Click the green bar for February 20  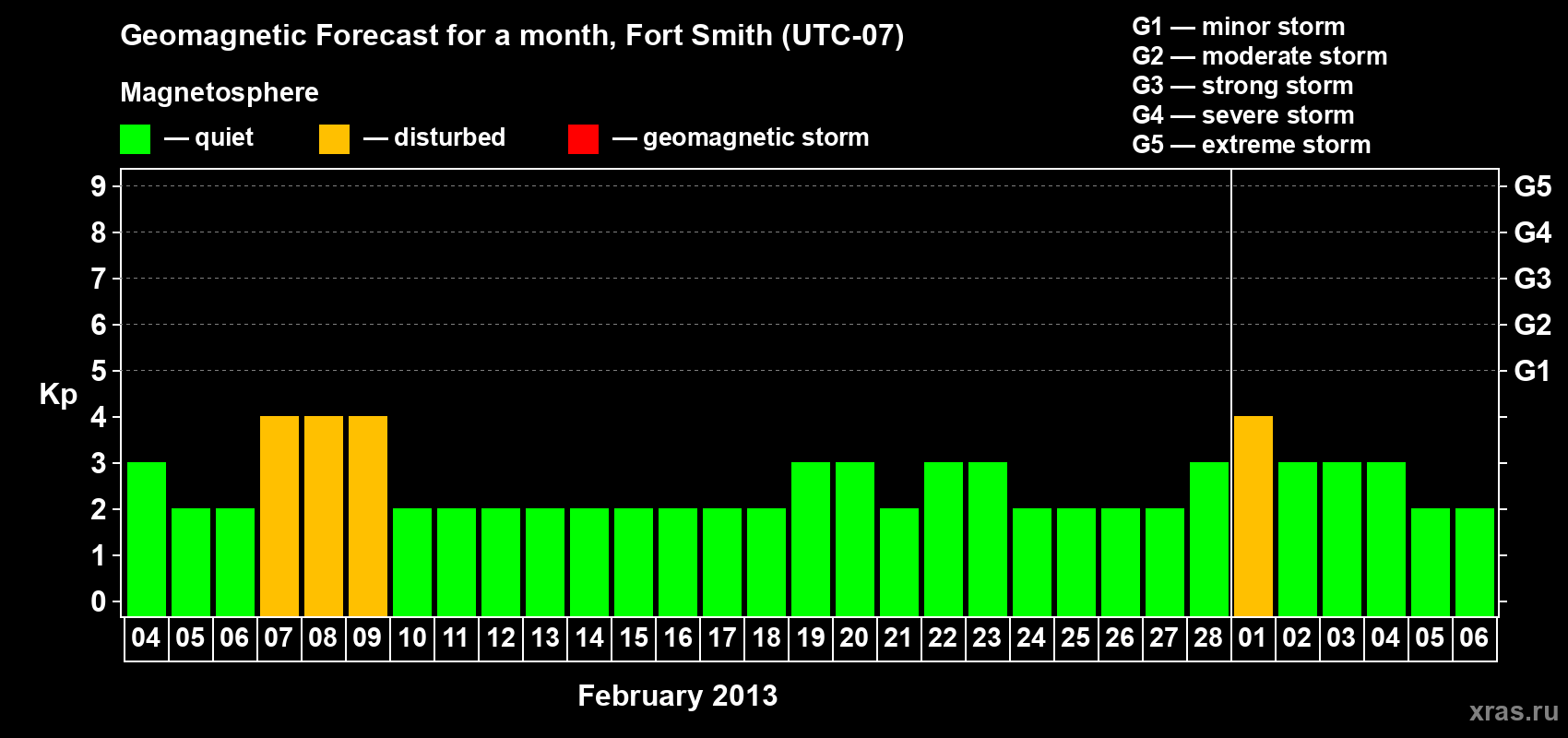point(855,540)
